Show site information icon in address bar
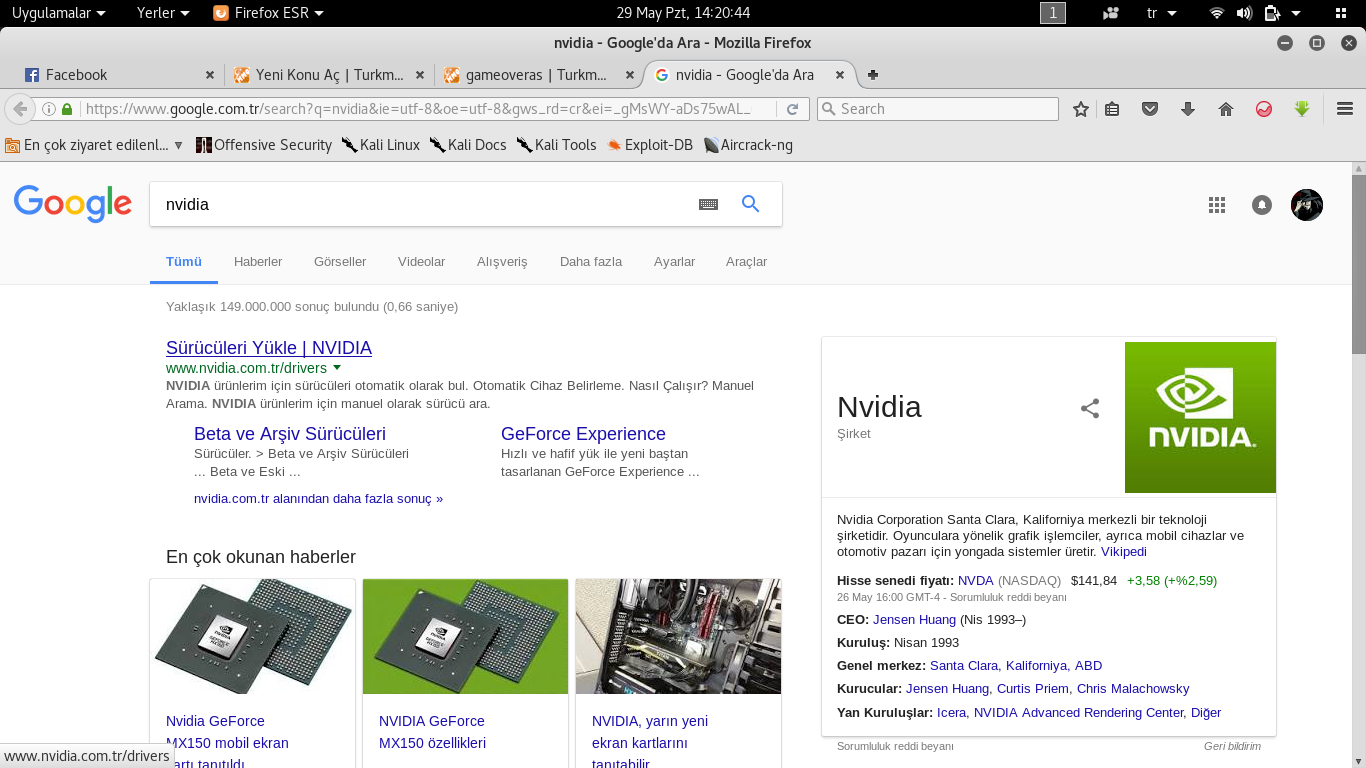Image resolution: width=1366 pixels, height=768 pixels. (49, 109)
